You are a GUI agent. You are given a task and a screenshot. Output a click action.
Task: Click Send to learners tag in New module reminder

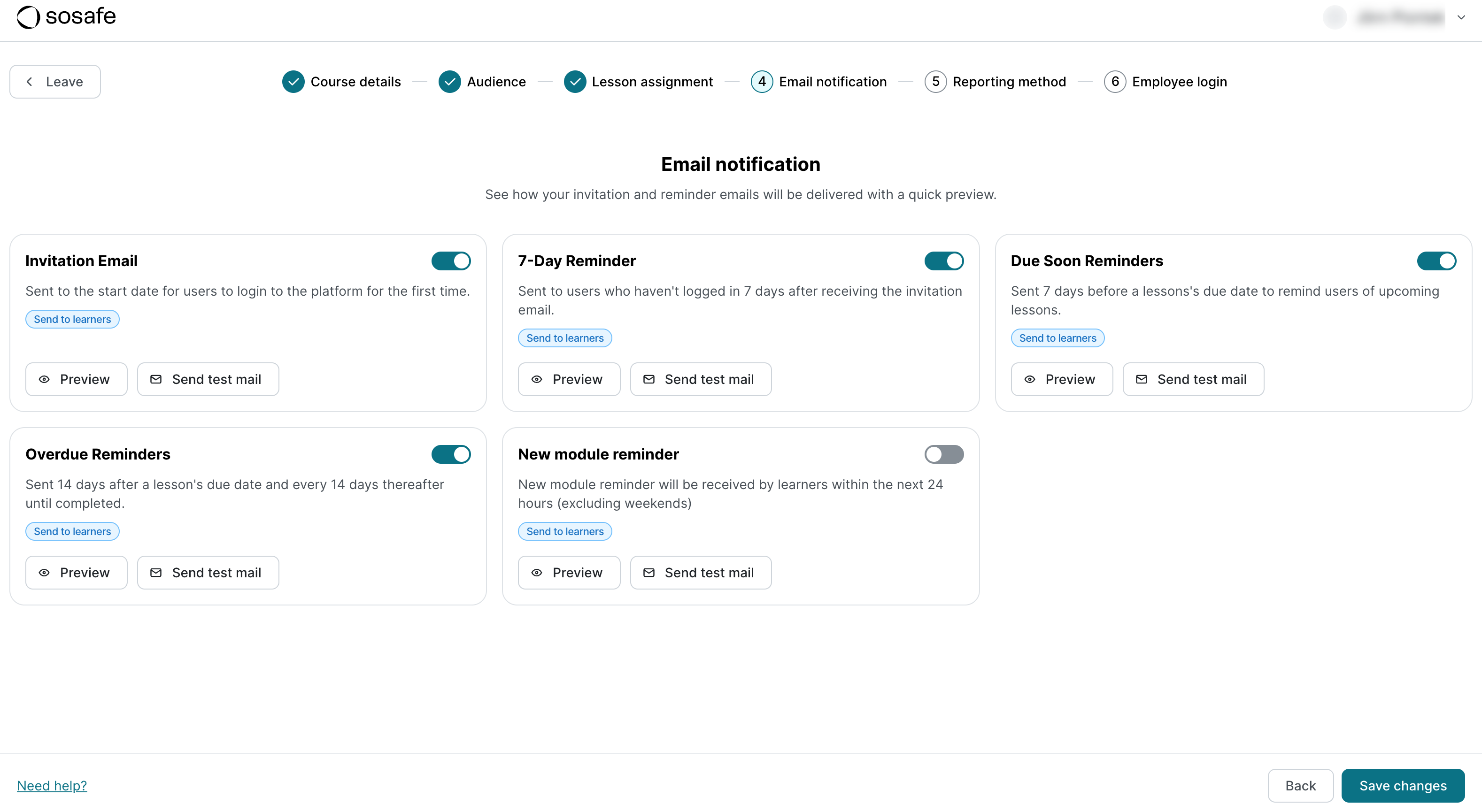[565, 531]
